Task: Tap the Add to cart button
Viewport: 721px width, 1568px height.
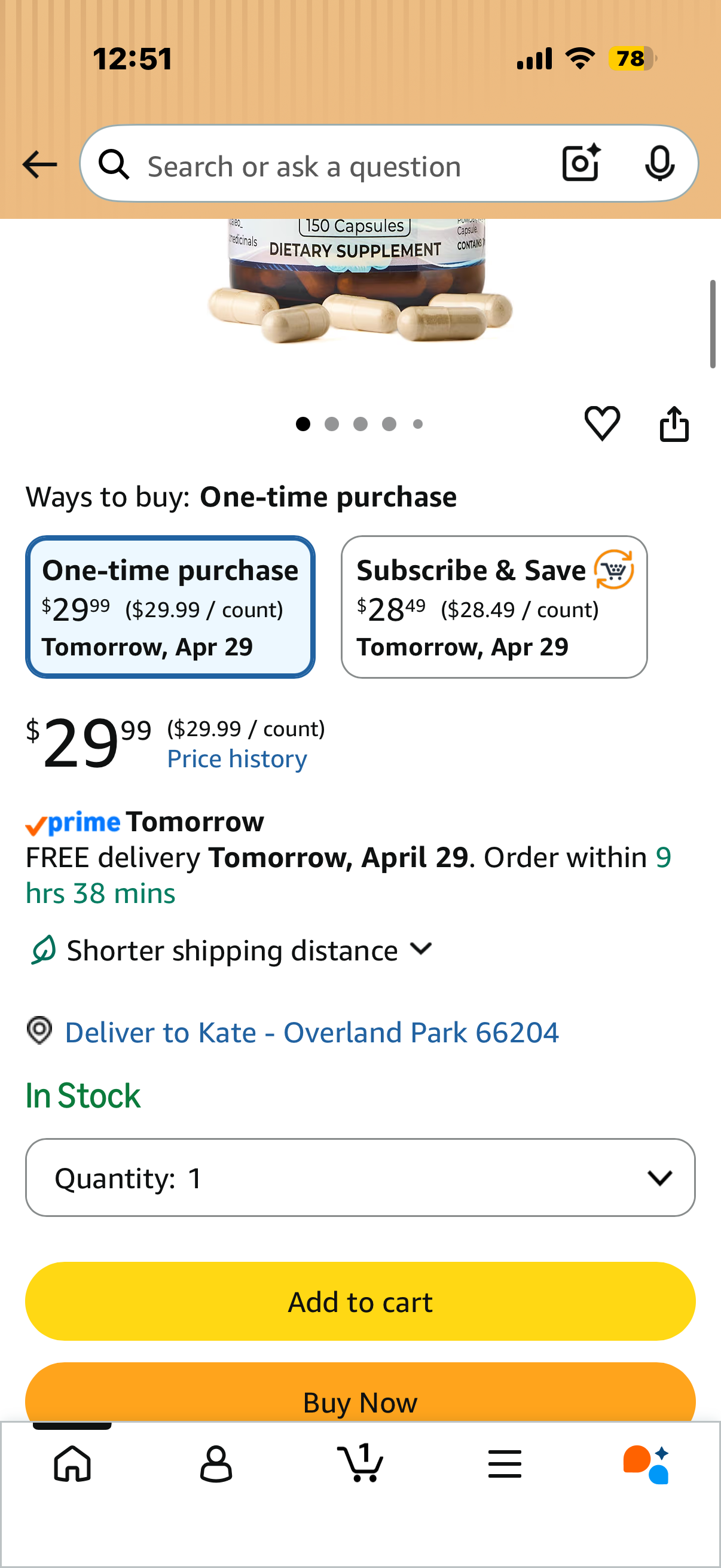Action: coord(360,1301)
